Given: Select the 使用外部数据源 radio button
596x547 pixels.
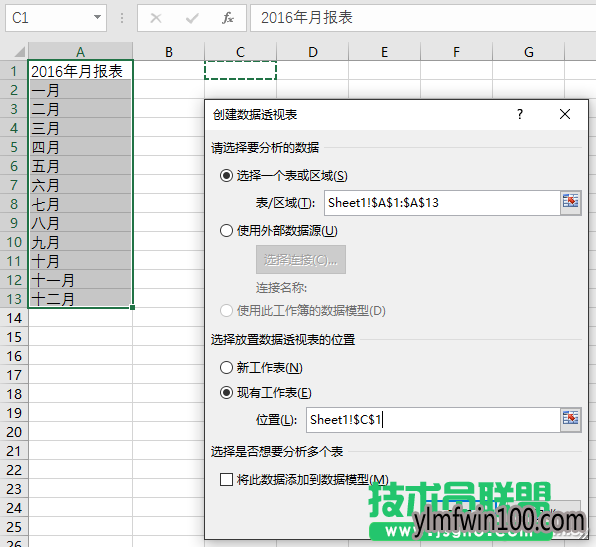Looking at the screenshot, I should 226,230.
